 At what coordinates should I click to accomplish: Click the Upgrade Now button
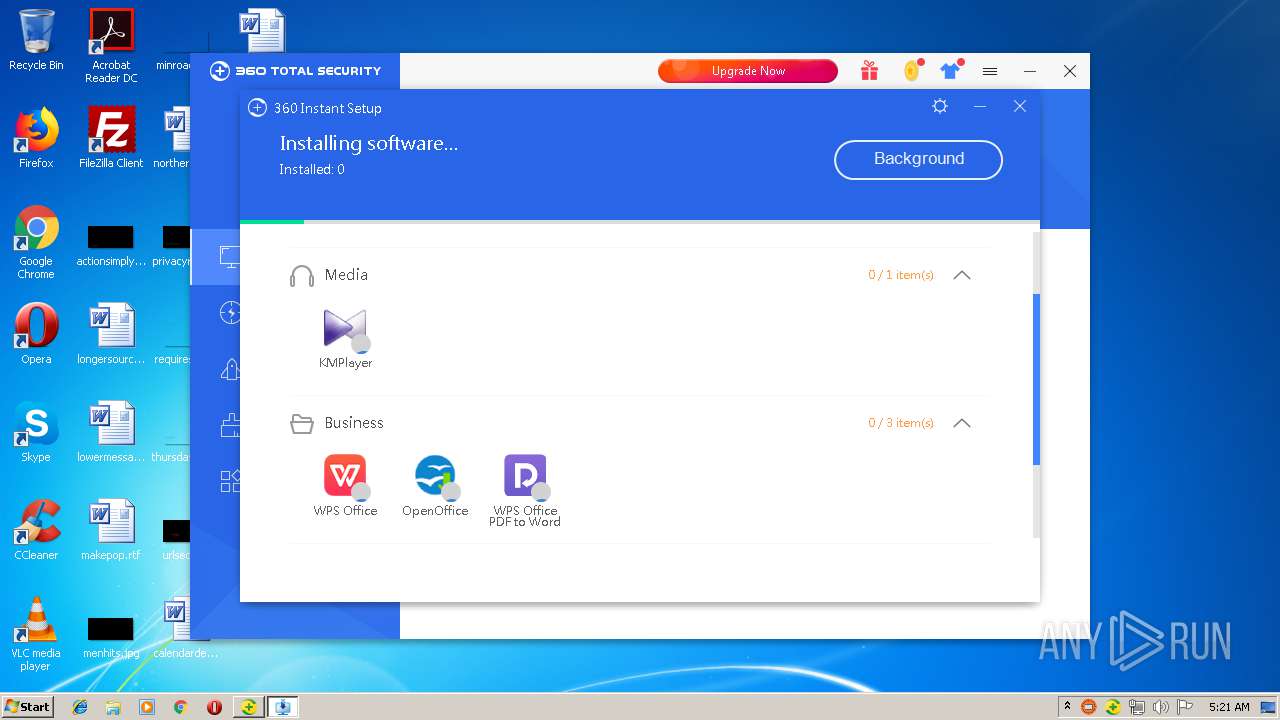(748, 71)
